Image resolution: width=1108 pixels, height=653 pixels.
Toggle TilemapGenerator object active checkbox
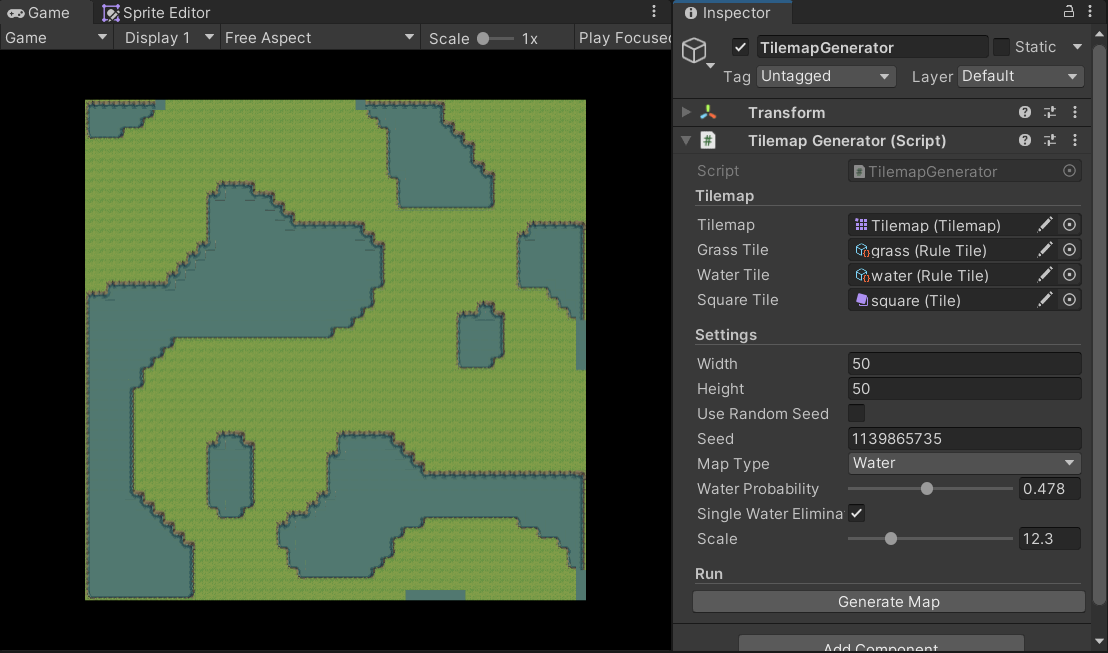740,47
